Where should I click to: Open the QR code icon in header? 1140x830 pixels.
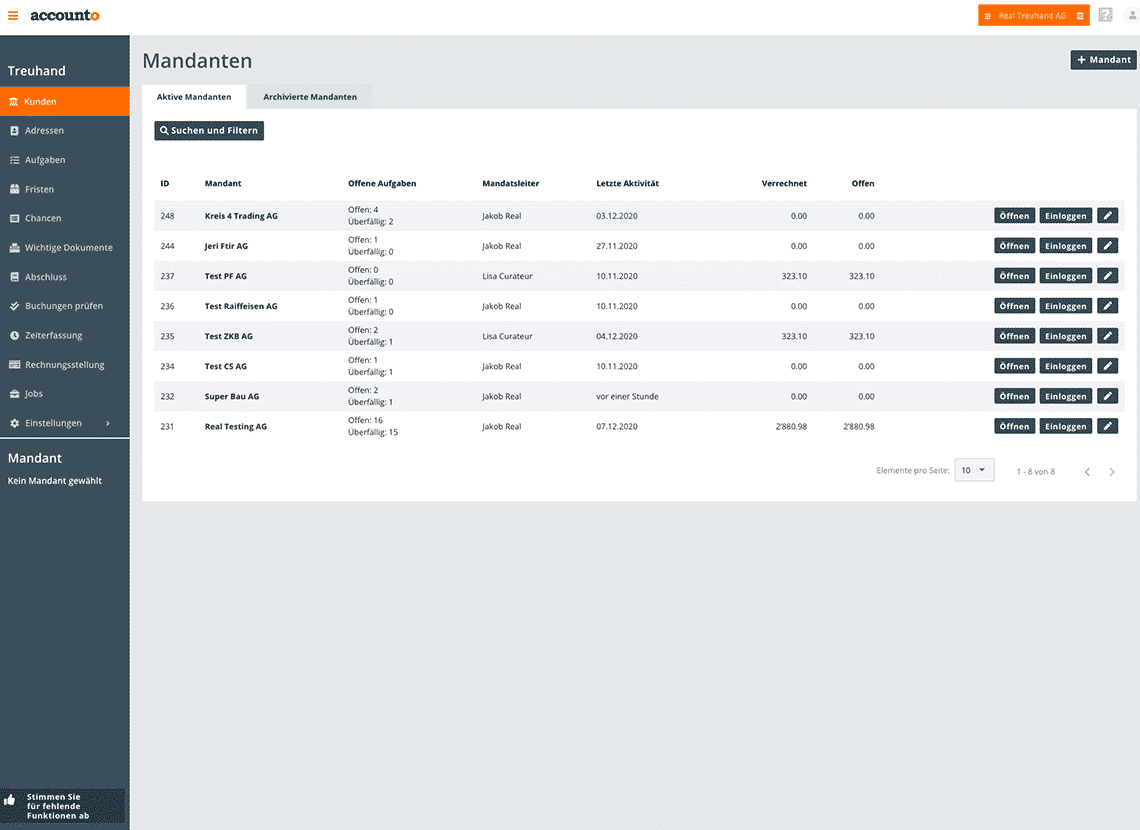[1105, 16]
